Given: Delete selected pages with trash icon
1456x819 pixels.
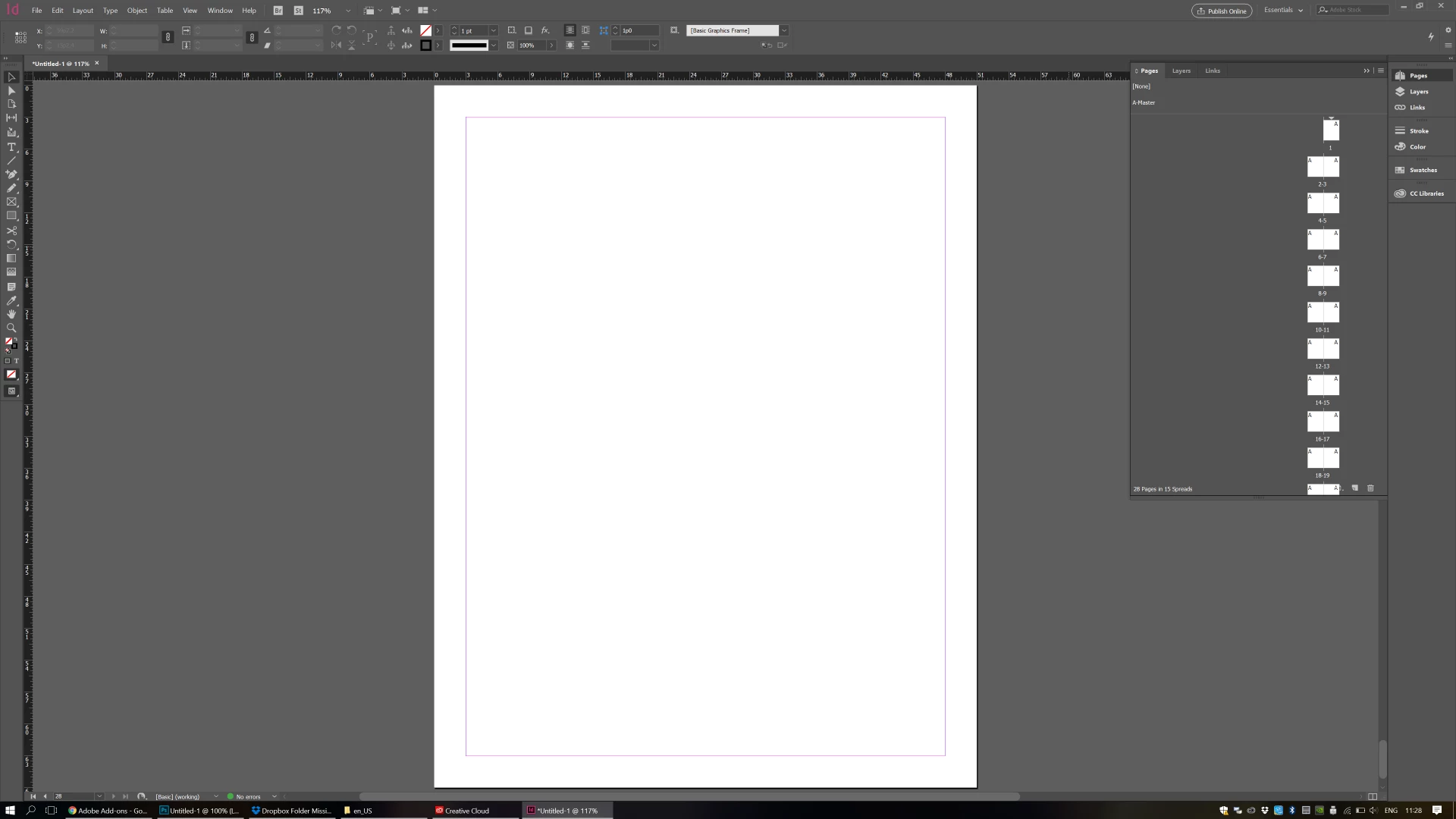Looking at the screenshot, I should pyautogui.click(x=1370, y=488).
